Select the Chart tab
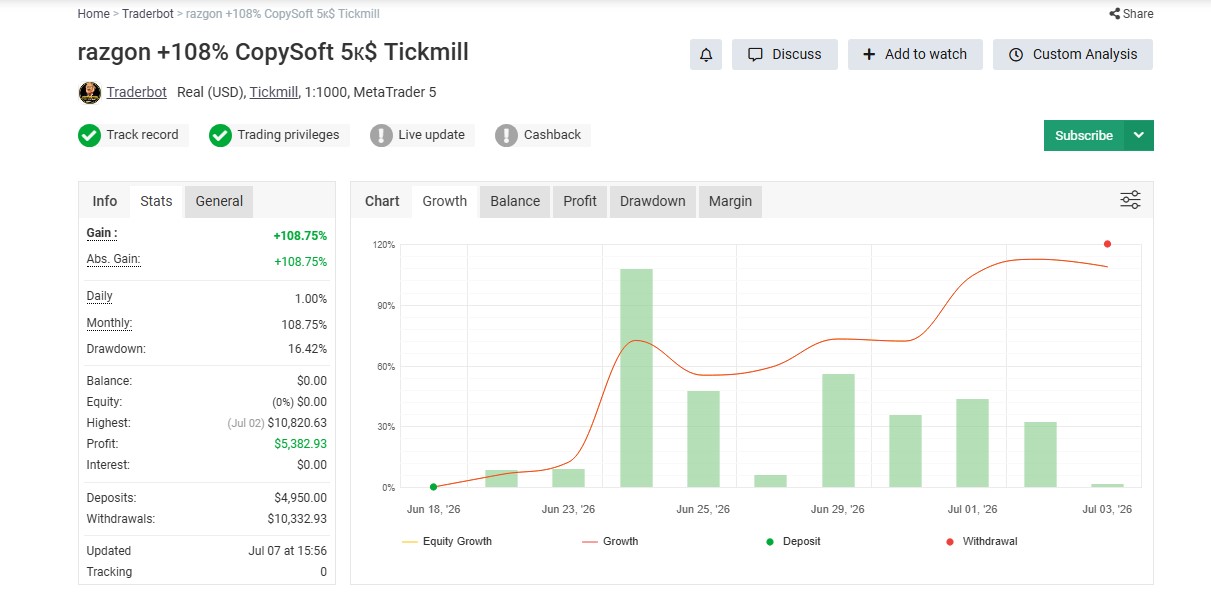Screen dimensions: 1211x603 pyautogui.click(x=382, y=201)
